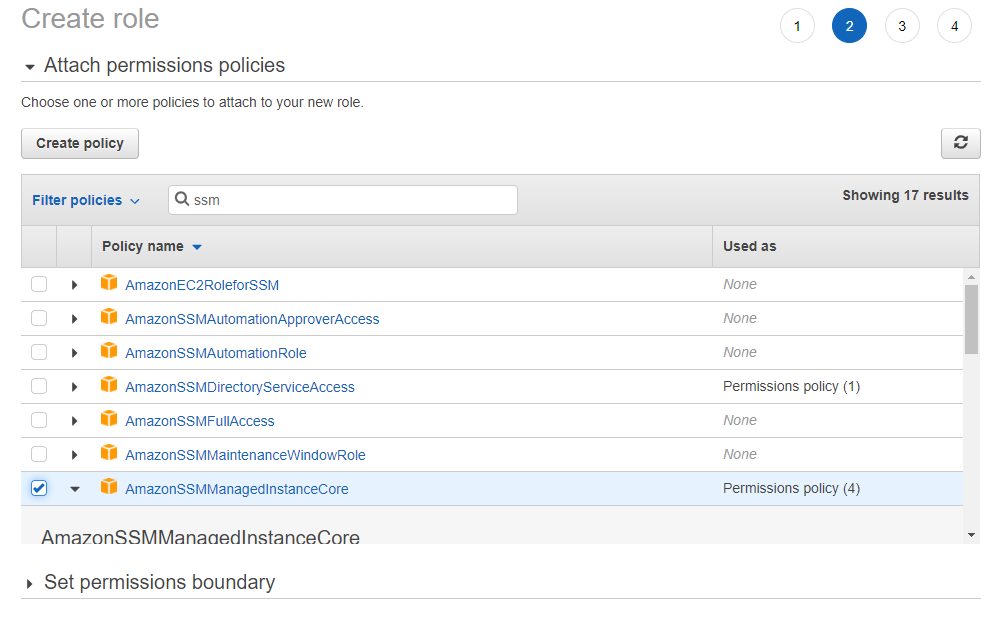Image resolution: width=999 pixels, height=634 pixels.
Task: Click the policy list scrollbar thumb
Action: click(971, 319)
